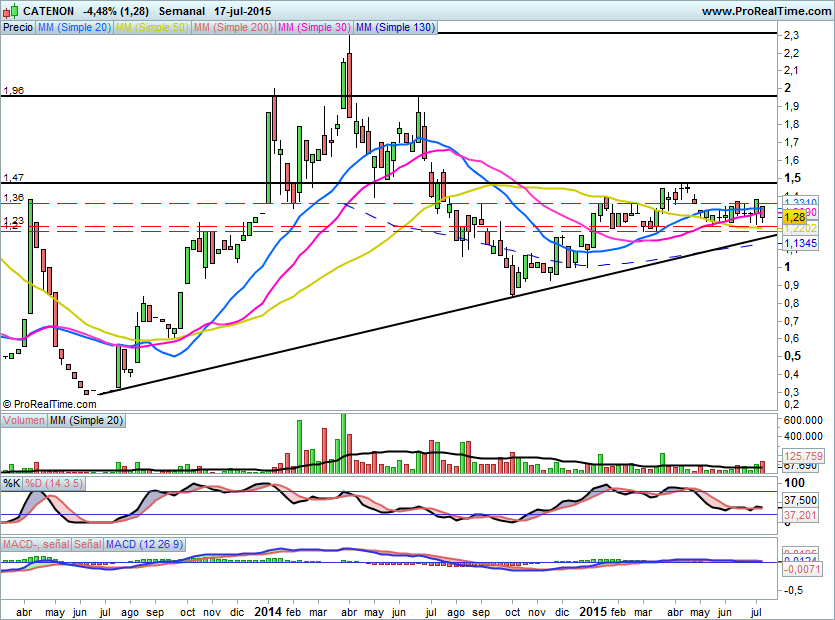Open the %D (14 3 5) indicator label
Screen dimensions: 835x620
pyautogui.click(x=56, y=484)
